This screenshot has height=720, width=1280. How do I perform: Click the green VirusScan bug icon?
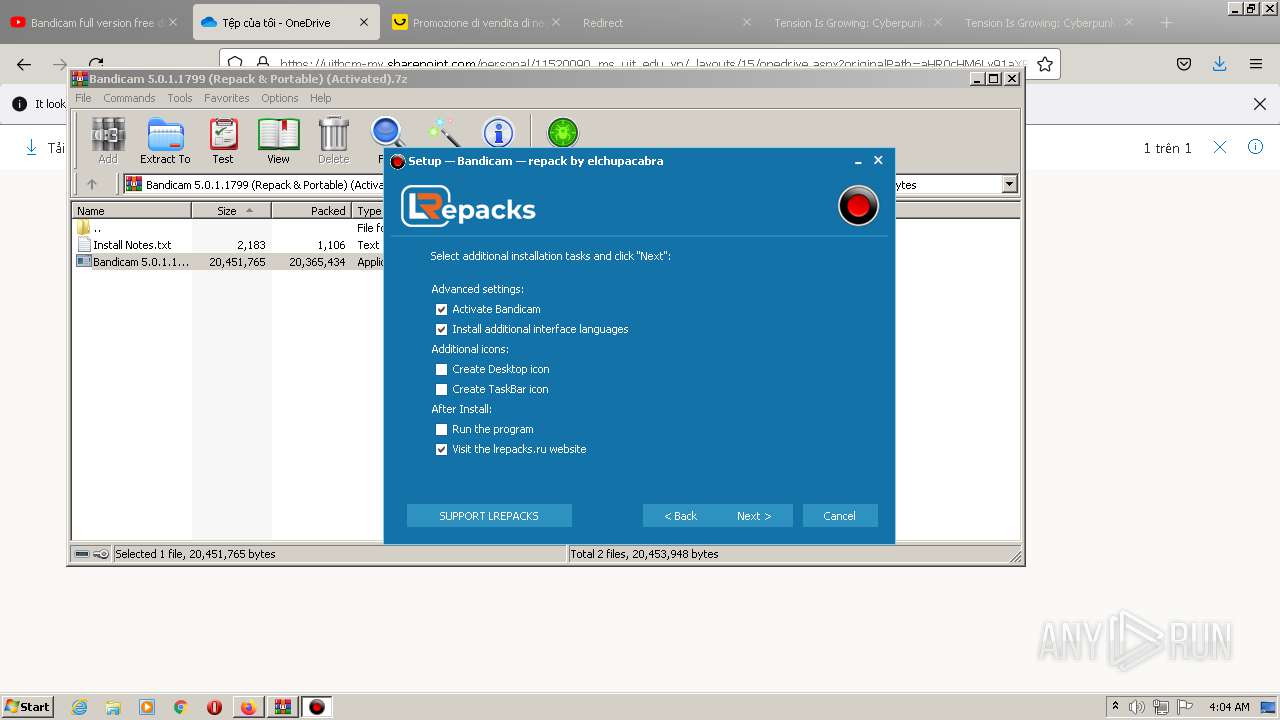point(563,132)
